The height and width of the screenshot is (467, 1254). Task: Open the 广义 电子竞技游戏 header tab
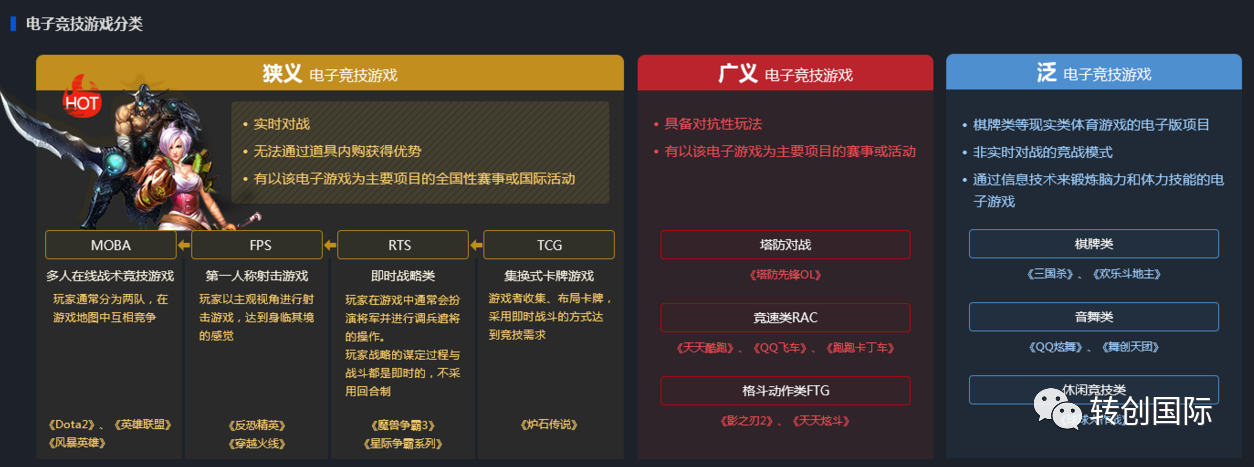[x=785, y=74]
